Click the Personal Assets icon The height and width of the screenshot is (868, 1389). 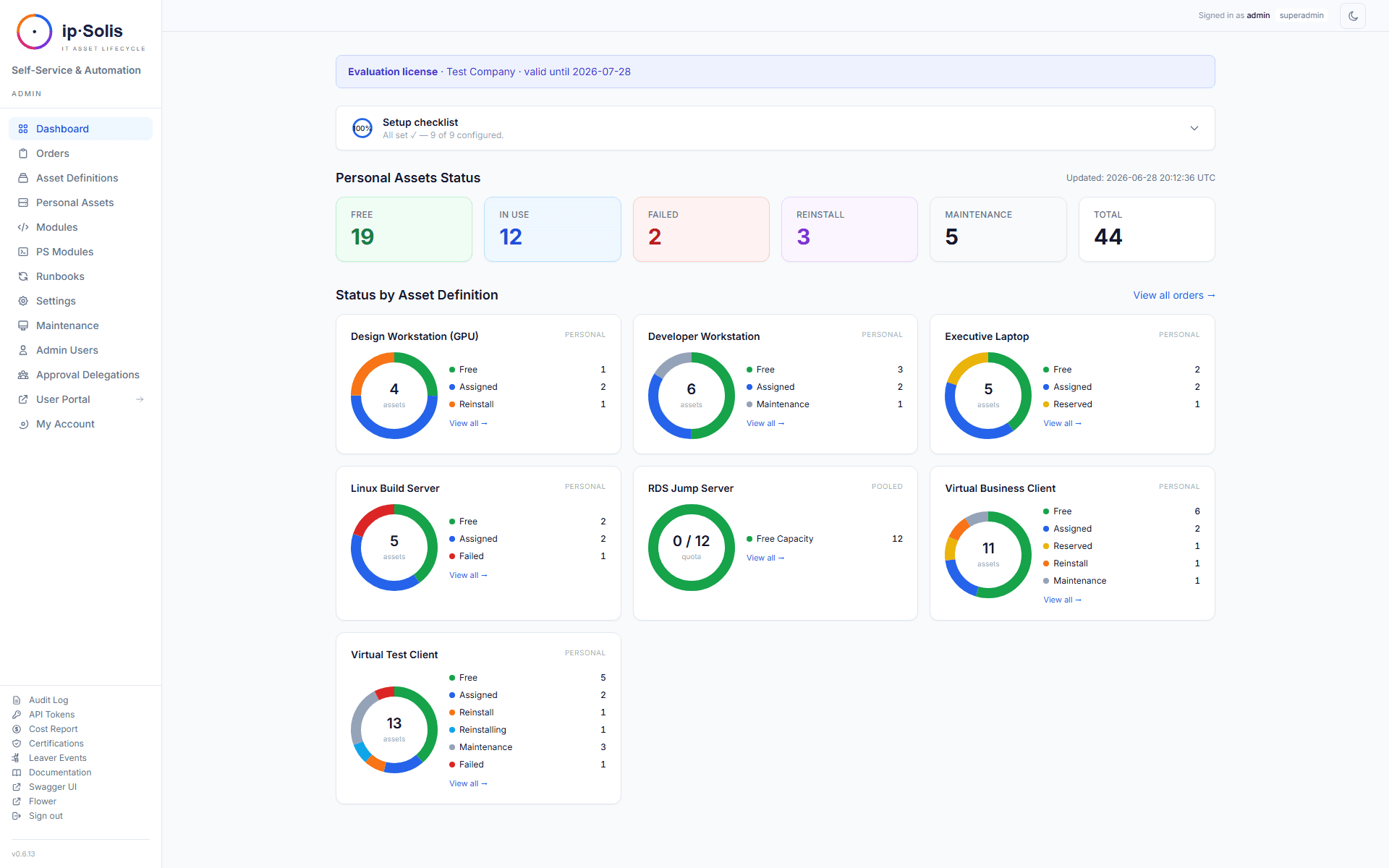[x=23, y=203]
